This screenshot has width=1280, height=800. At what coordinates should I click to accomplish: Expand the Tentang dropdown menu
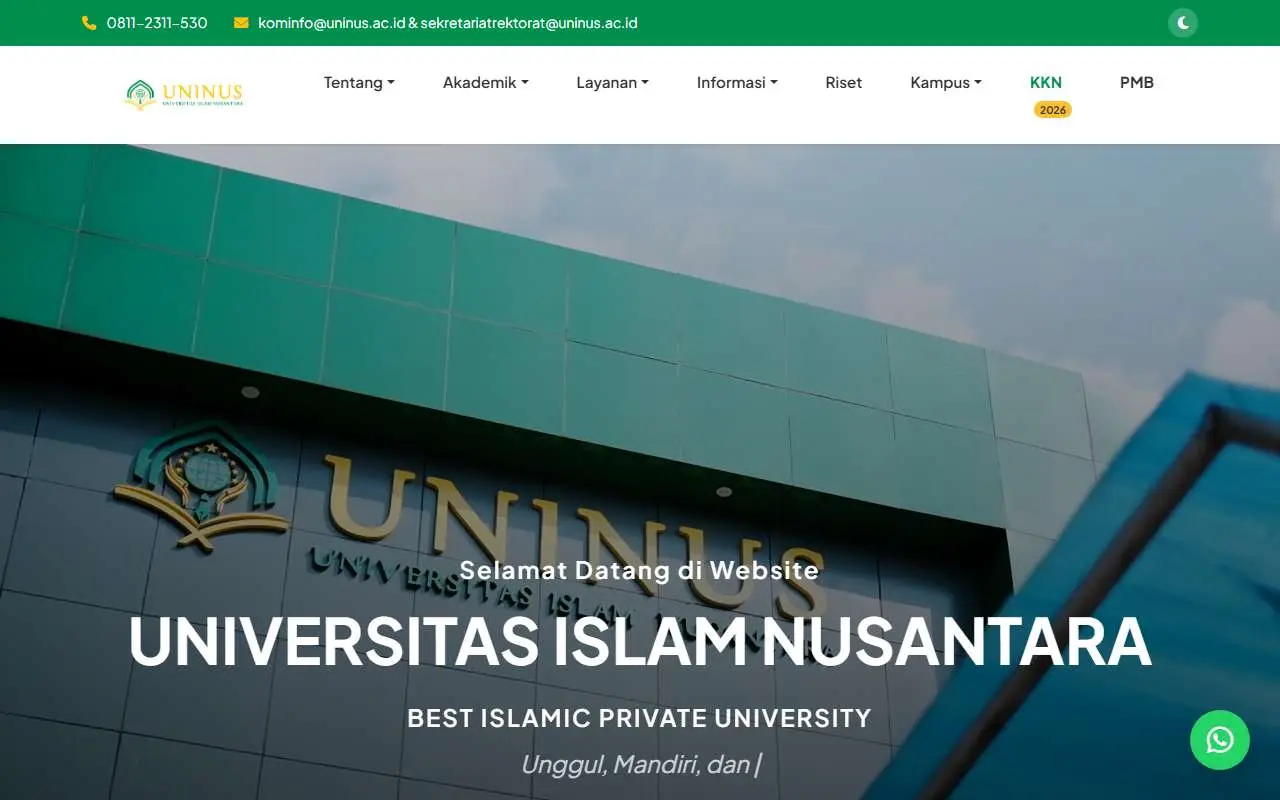(x=359, y=83)
